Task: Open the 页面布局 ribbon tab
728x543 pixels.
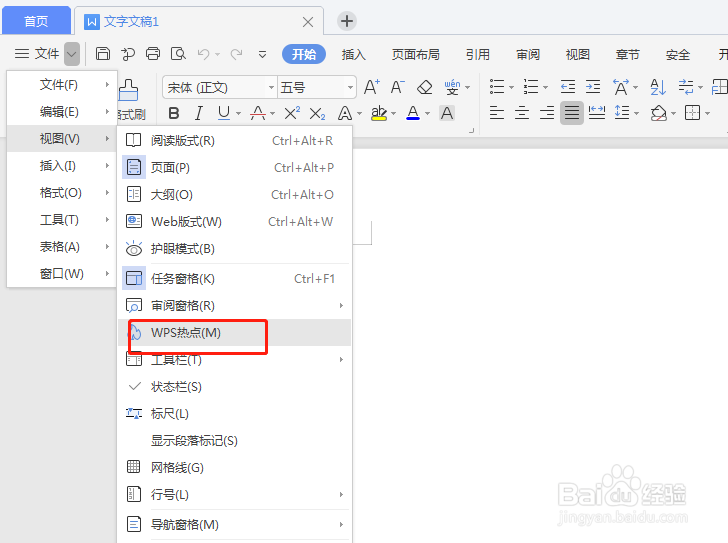Action: (416, 54)
